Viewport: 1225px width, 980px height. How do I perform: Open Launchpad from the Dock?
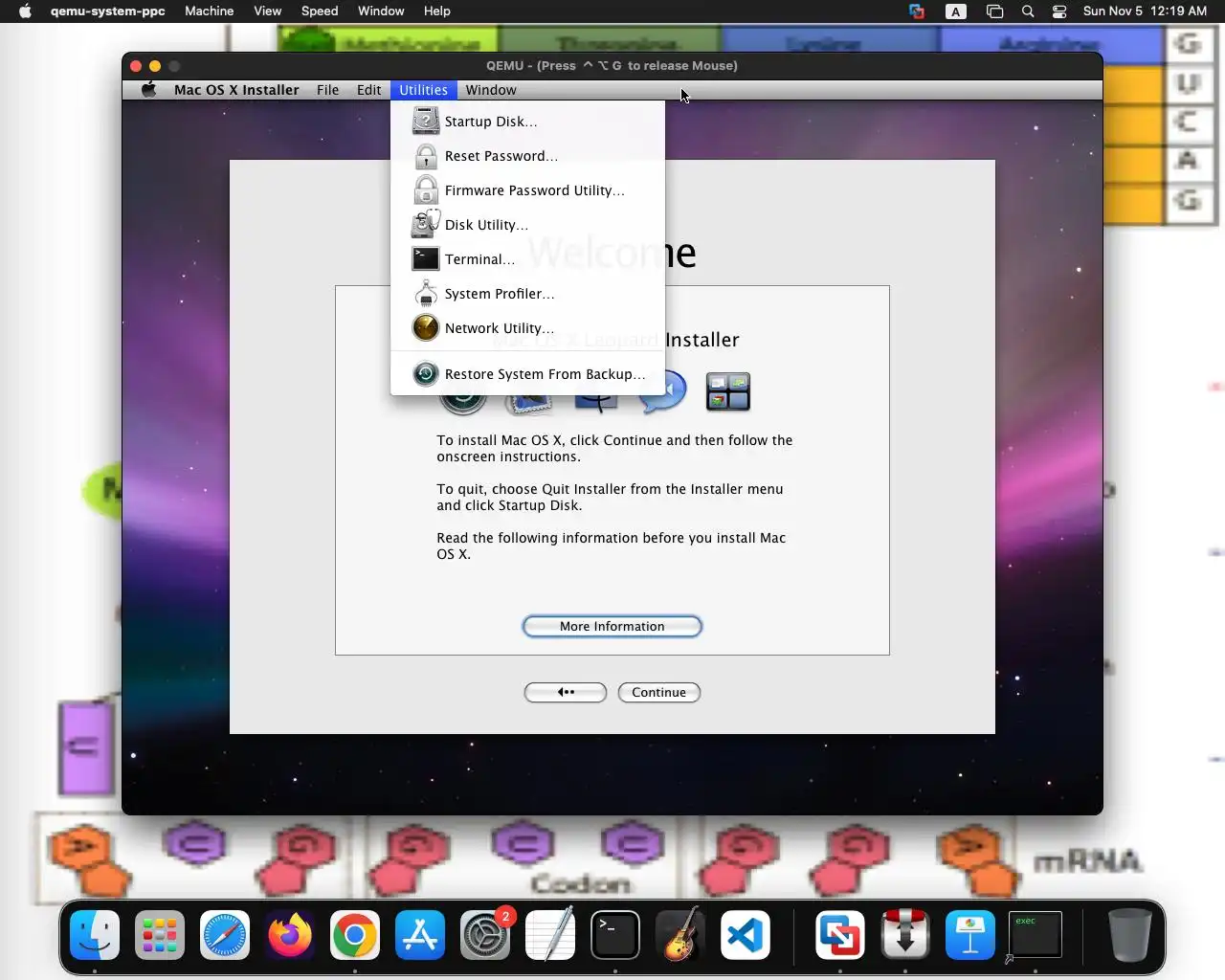point(160,935)
